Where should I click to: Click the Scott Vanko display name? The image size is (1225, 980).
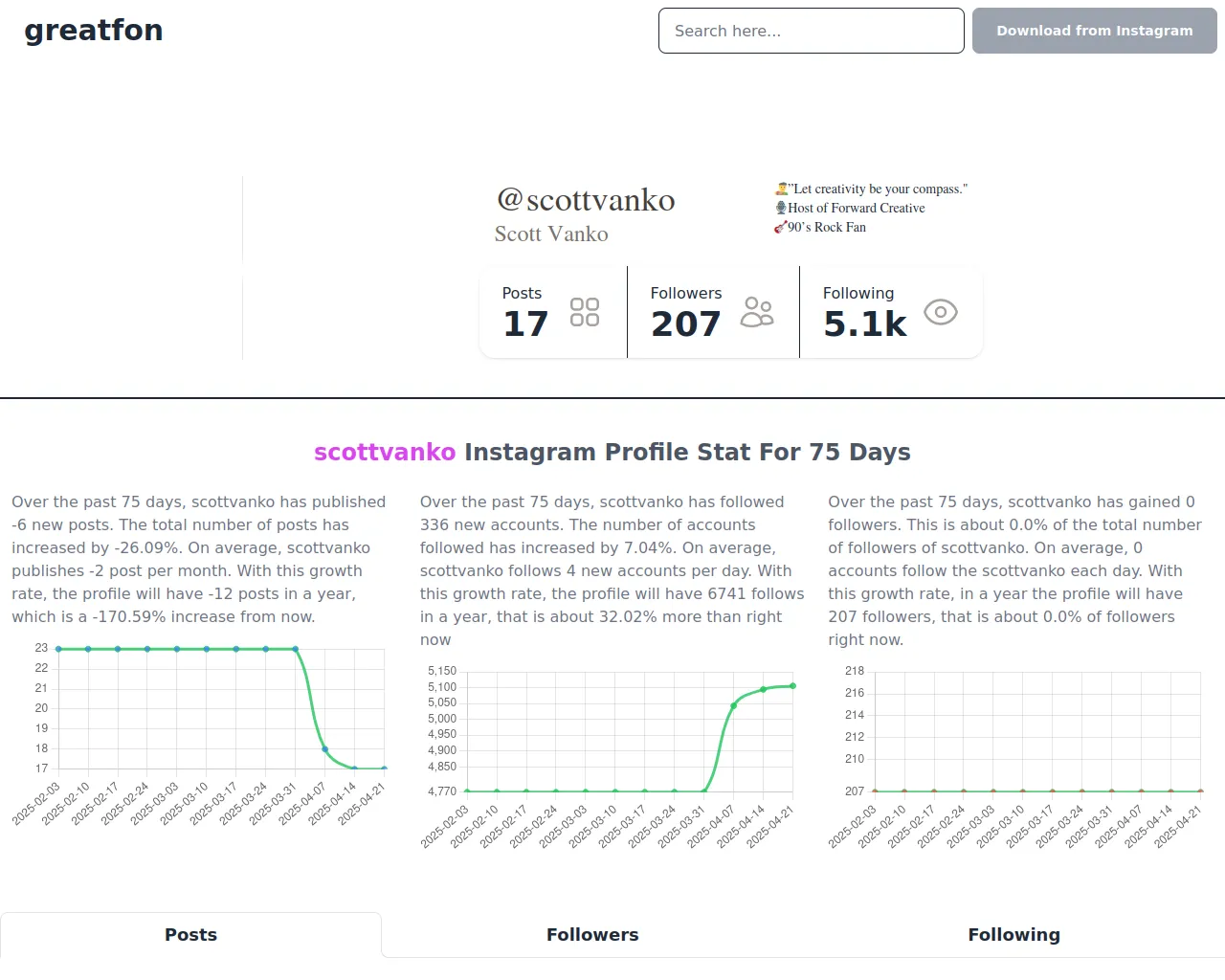(551, 234)
